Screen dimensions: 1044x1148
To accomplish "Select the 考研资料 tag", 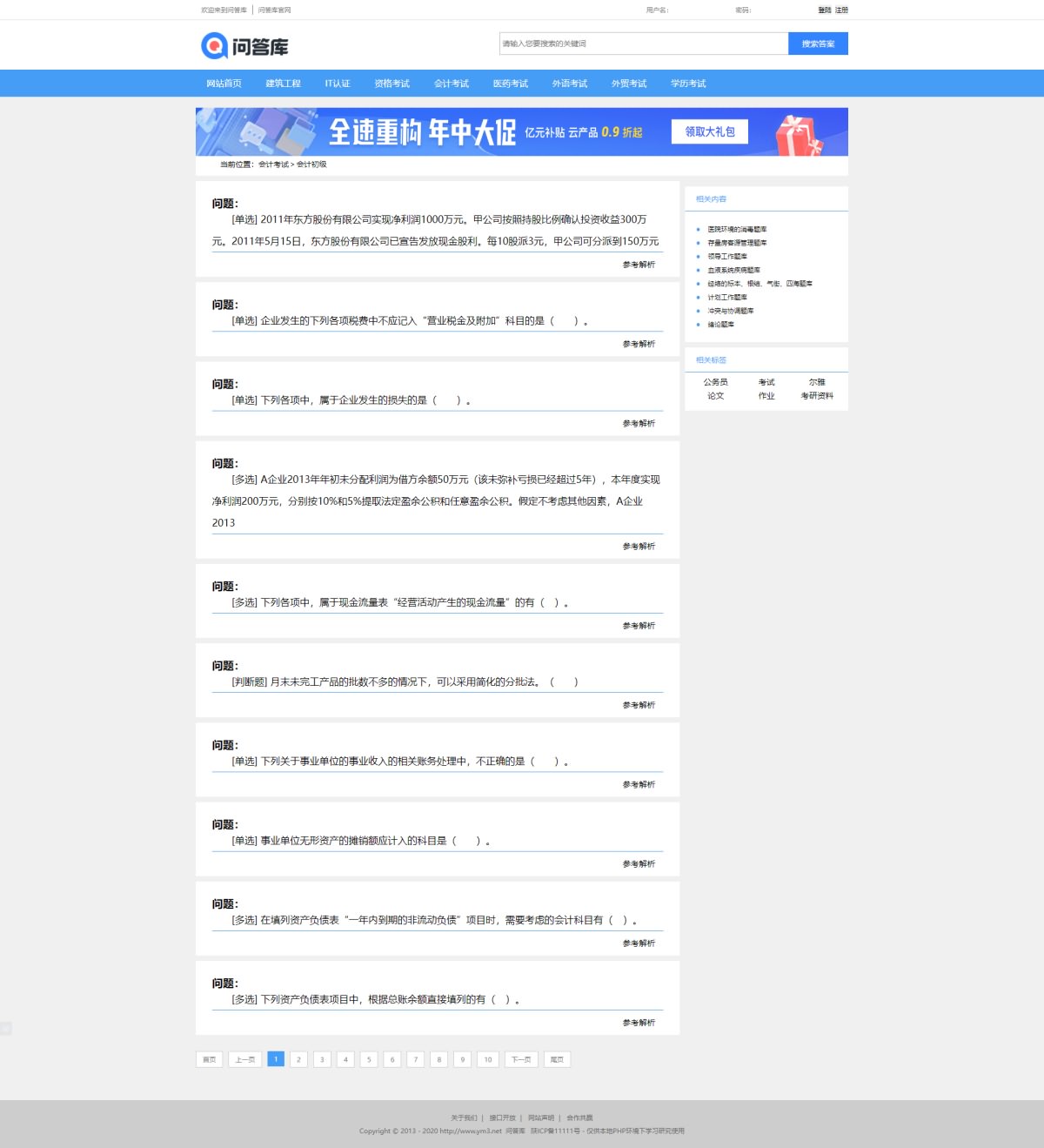I will pyautogui.click(x=817, y=396).
